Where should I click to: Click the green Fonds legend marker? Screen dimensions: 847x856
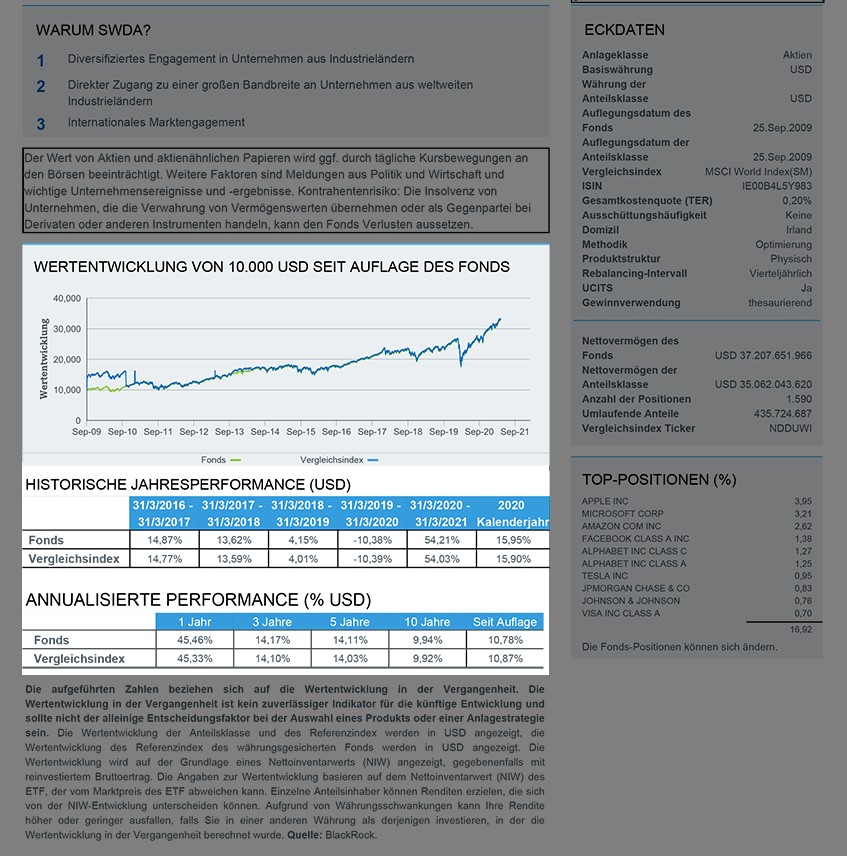click(236, 460)
